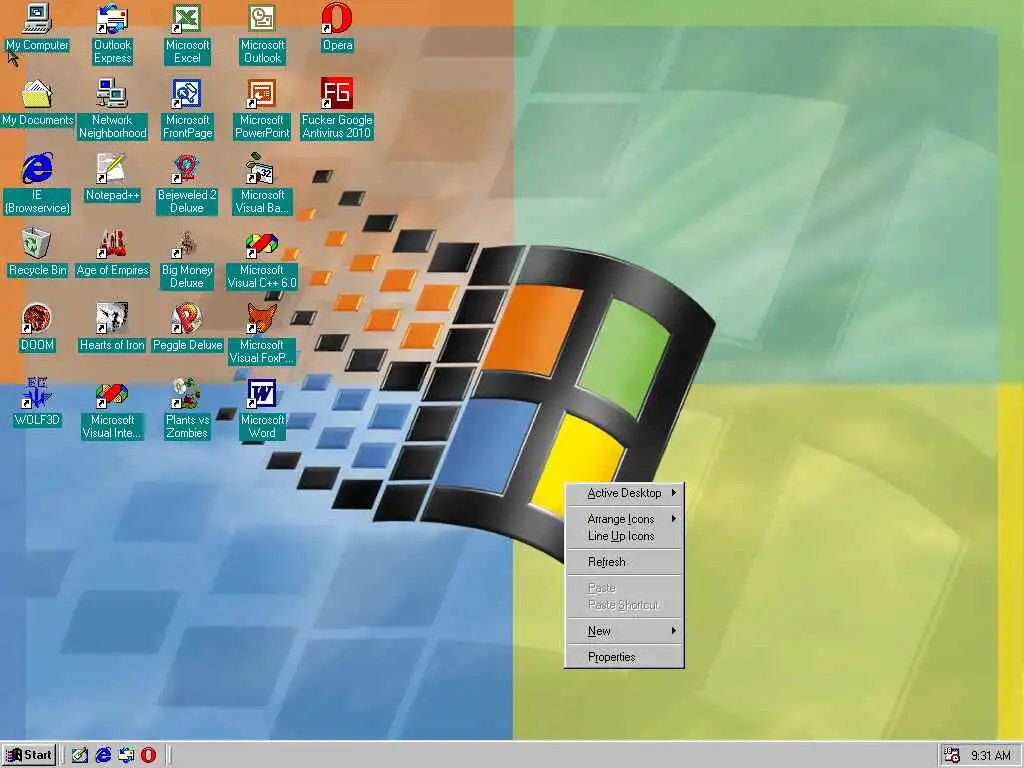Expand the Arrange Icons submenu
The height and width of the screenshot is (768, 1024).
click(624, 519)
